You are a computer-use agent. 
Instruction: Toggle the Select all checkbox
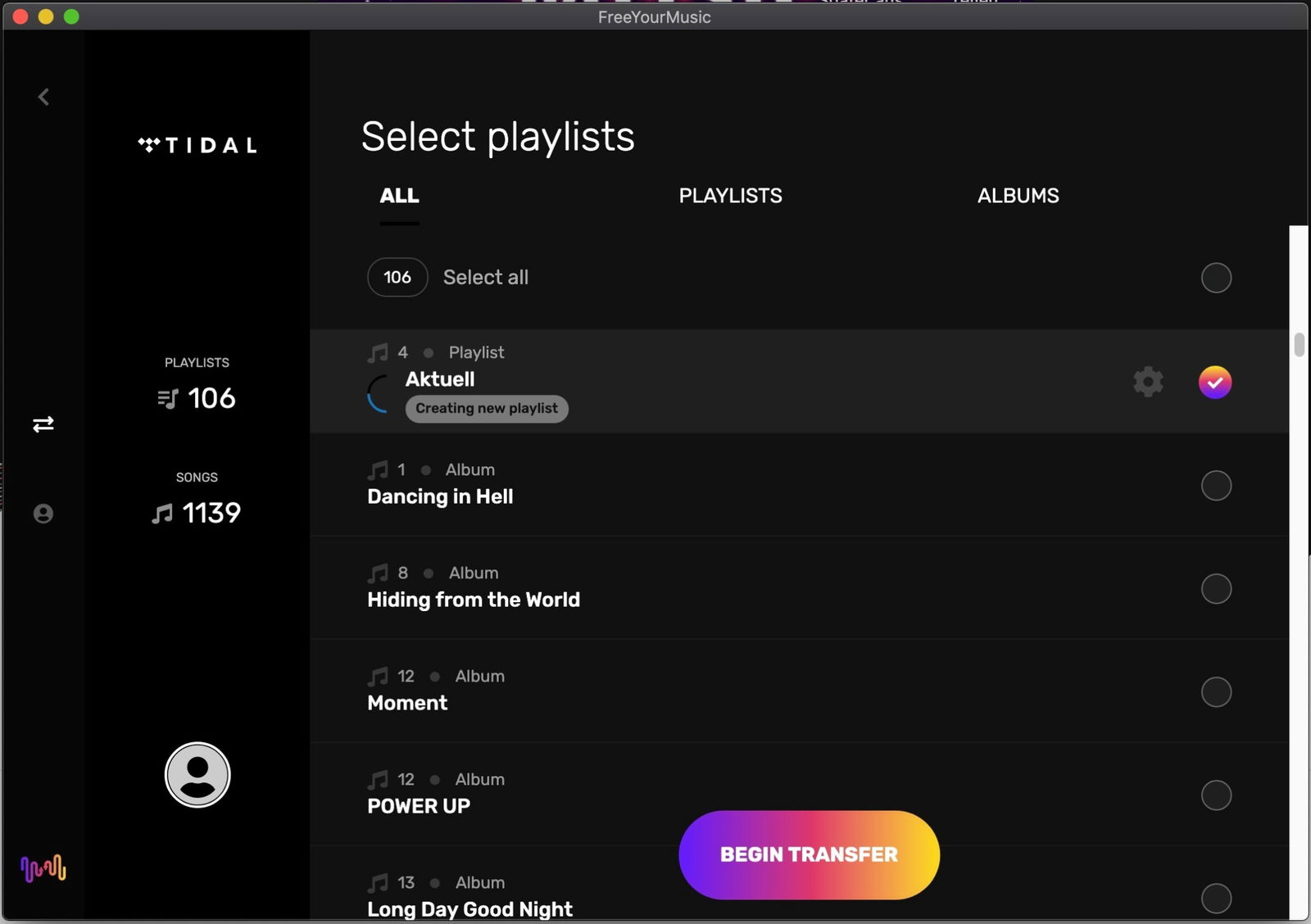point(1216,278)
